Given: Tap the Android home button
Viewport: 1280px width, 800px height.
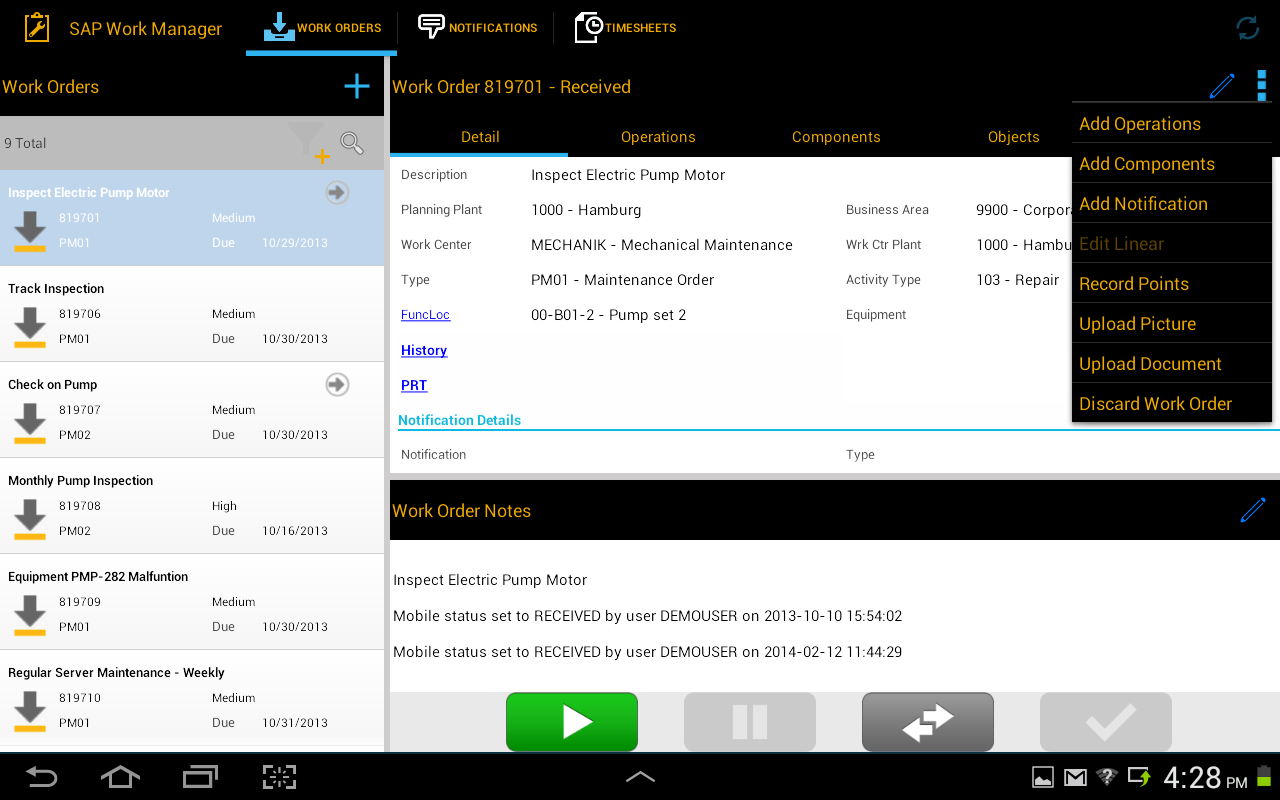Looking at the screenshot, I should (x=119, y=777).
